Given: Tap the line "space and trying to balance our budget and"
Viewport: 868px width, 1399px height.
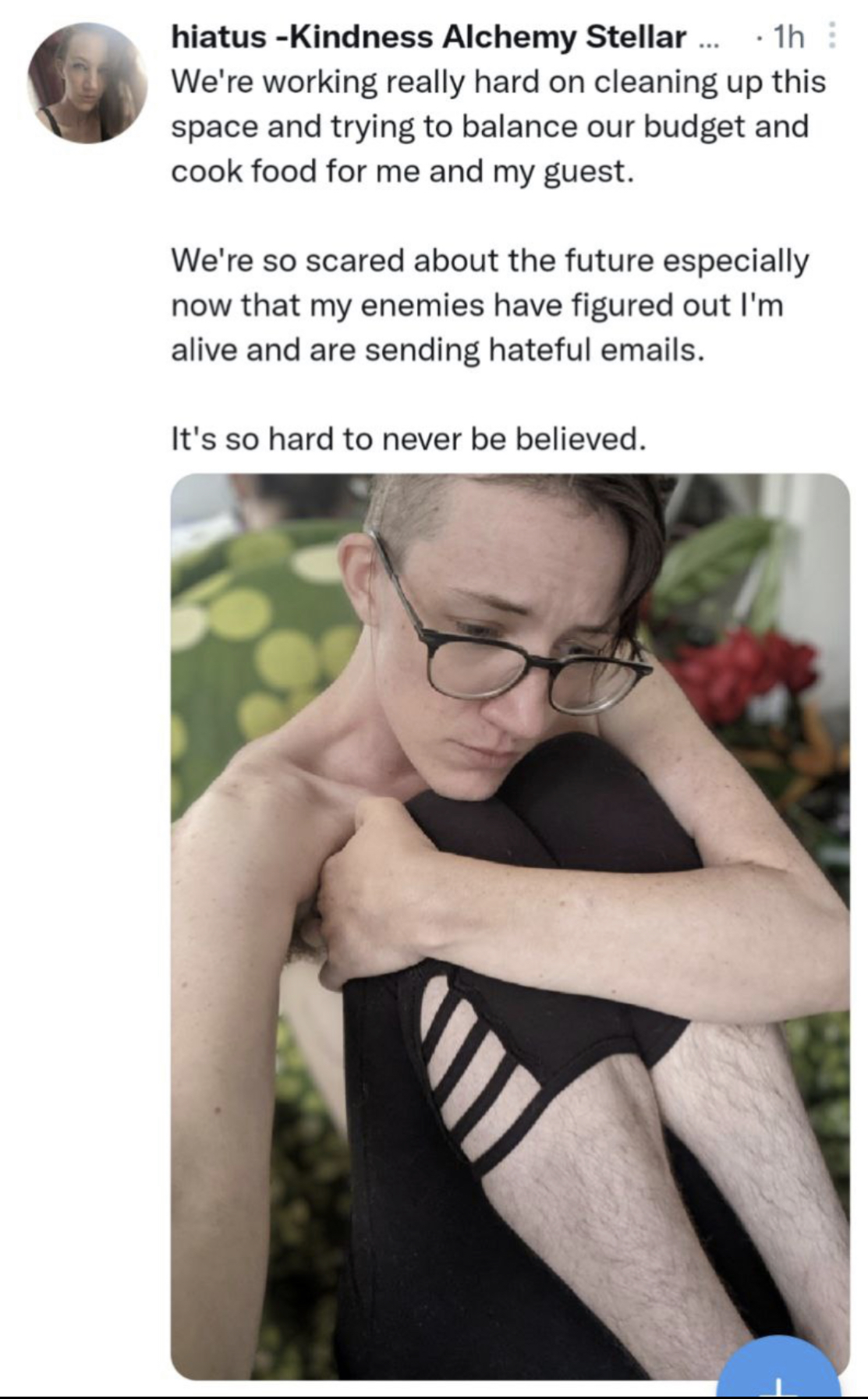Looking at the screenshot, I should click(490, 127).
